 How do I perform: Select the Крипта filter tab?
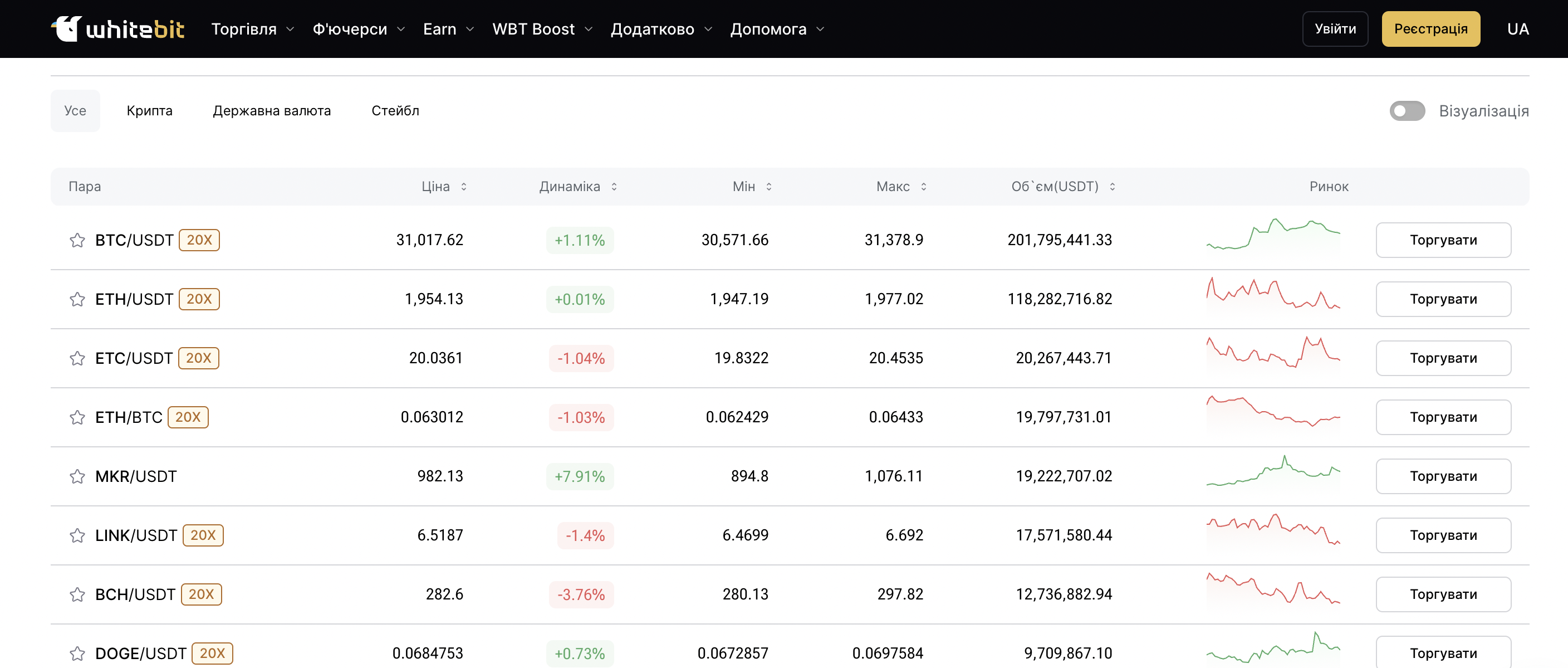pos(150,110)
